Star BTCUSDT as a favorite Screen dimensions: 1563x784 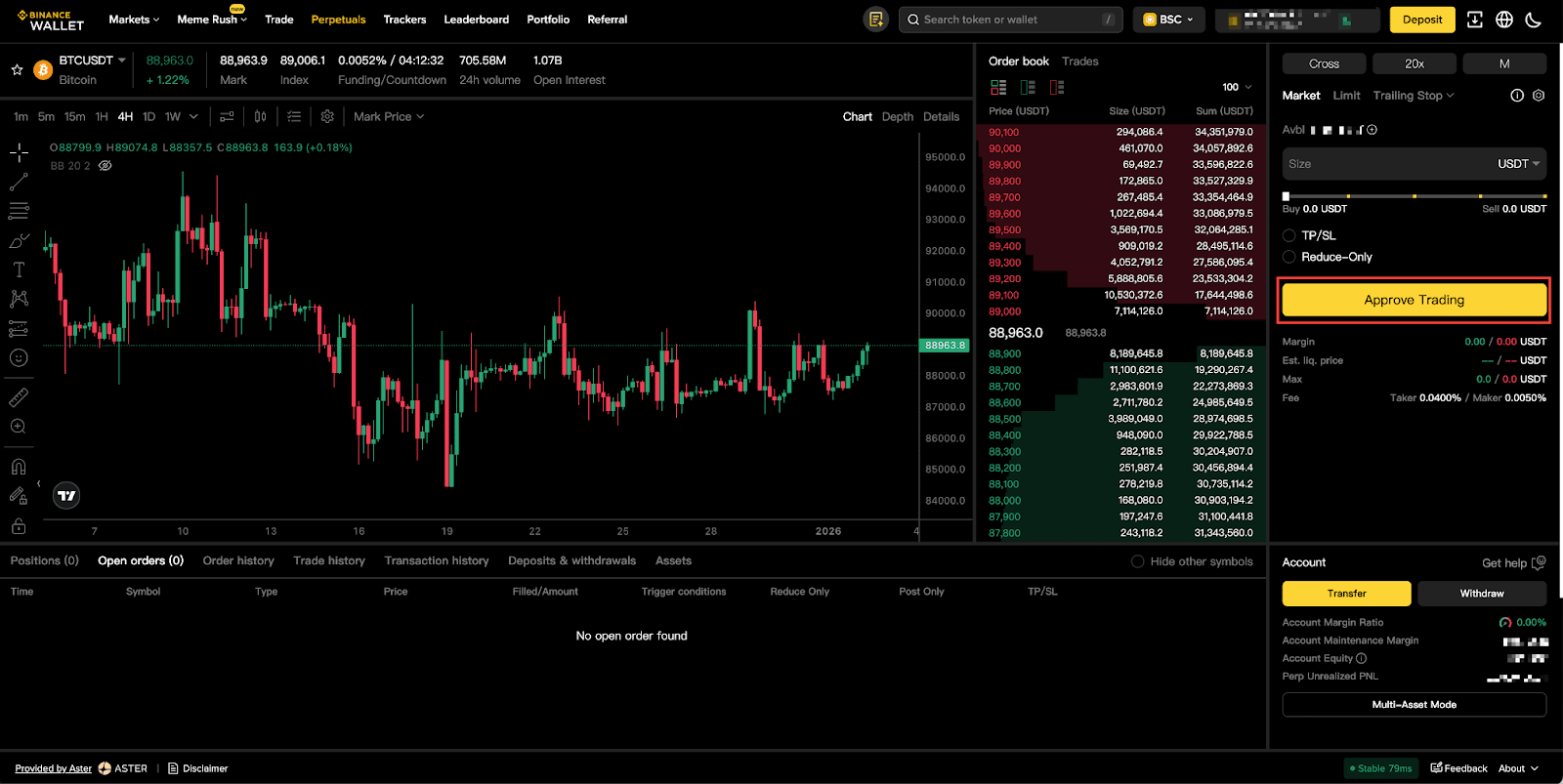[17, 70]
